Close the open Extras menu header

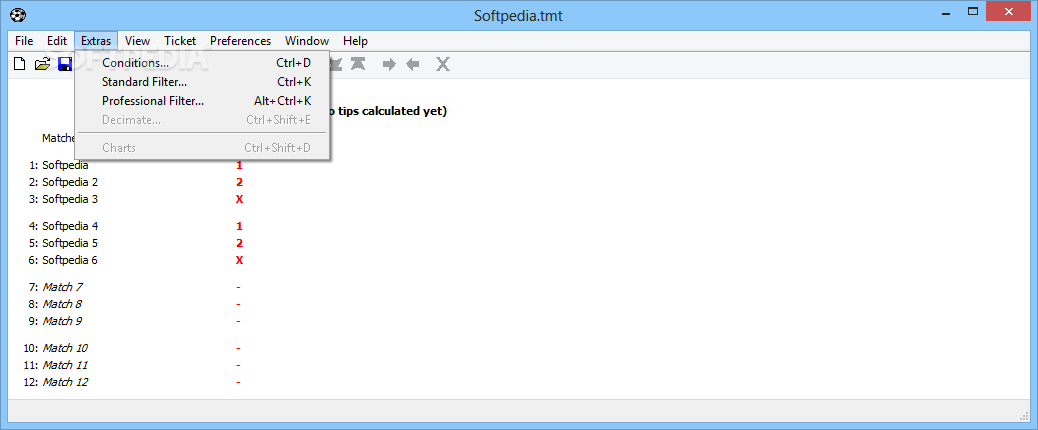[x=96, y=41]
